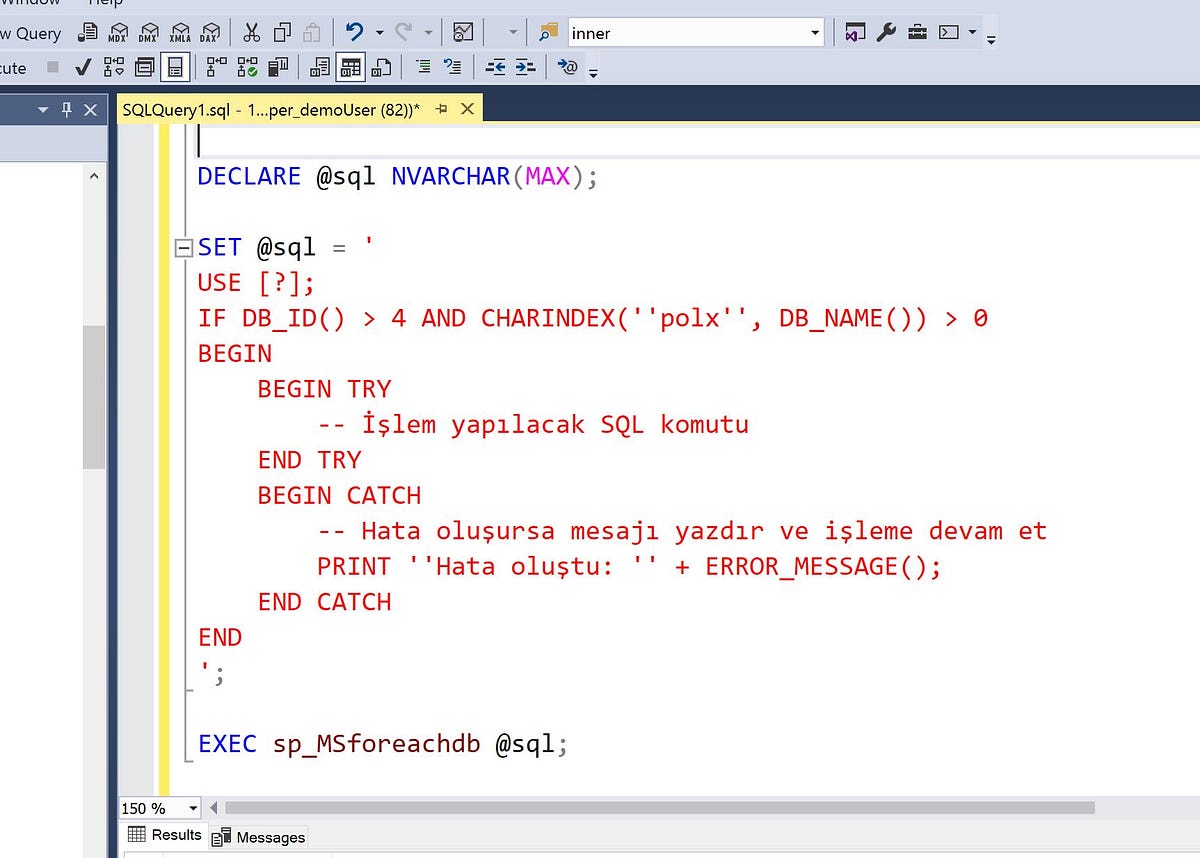1200x858 pixels.
Task: Close the left side panel
Action: point(91,109)
